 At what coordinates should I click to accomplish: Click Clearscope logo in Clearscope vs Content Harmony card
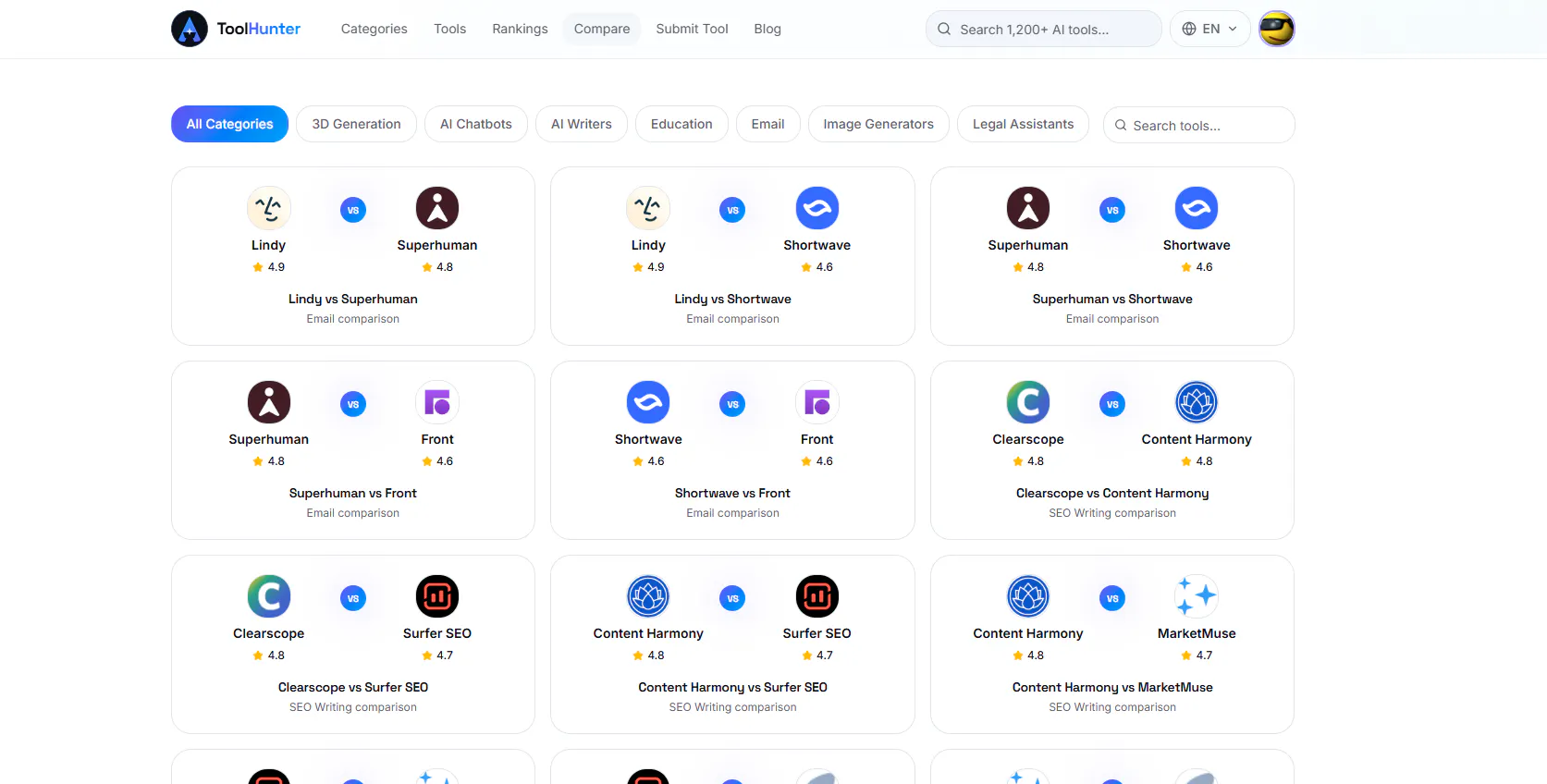coord(1028,402)
